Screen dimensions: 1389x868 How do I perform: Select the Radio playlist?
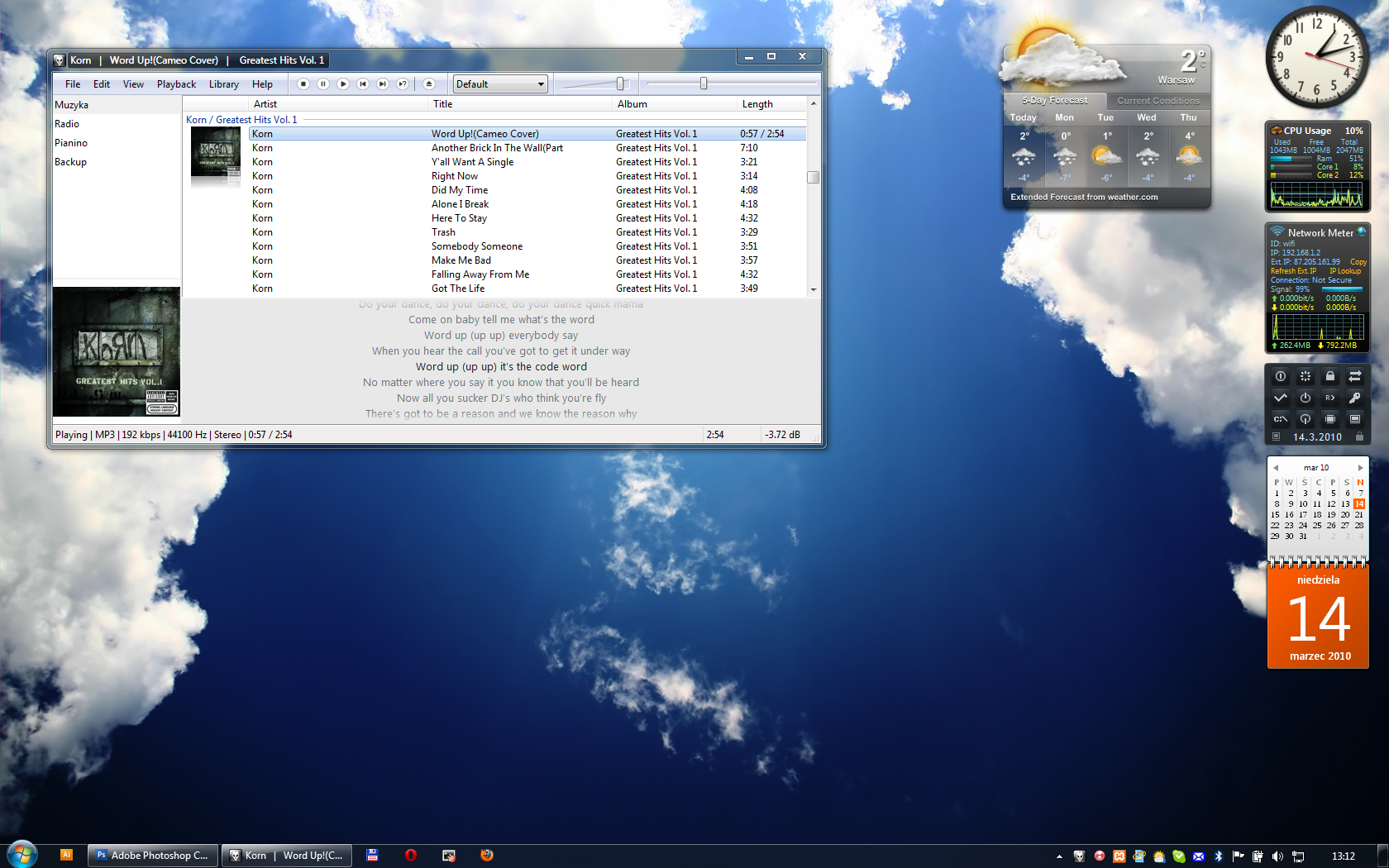(117, 124)
